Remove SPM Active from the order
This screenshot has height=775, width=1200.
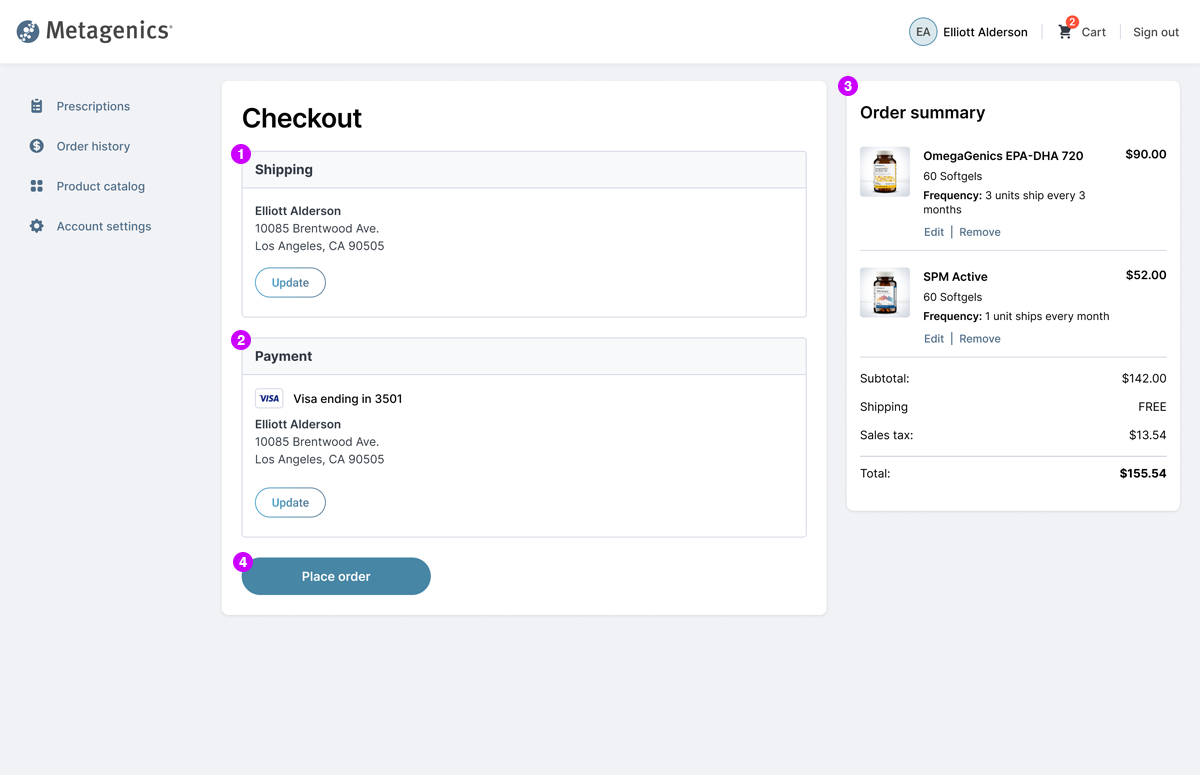pos(979,339)
